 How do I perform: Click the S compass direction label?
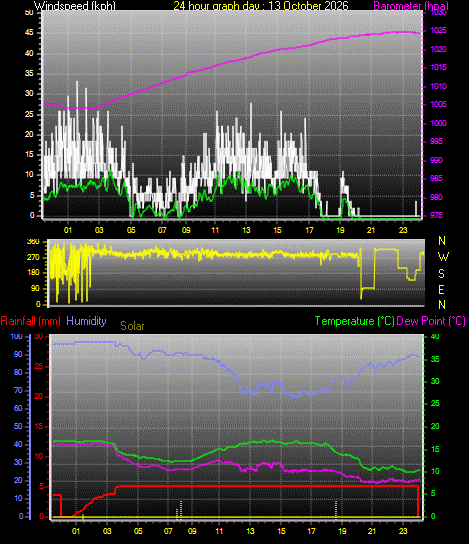[441, 274]
